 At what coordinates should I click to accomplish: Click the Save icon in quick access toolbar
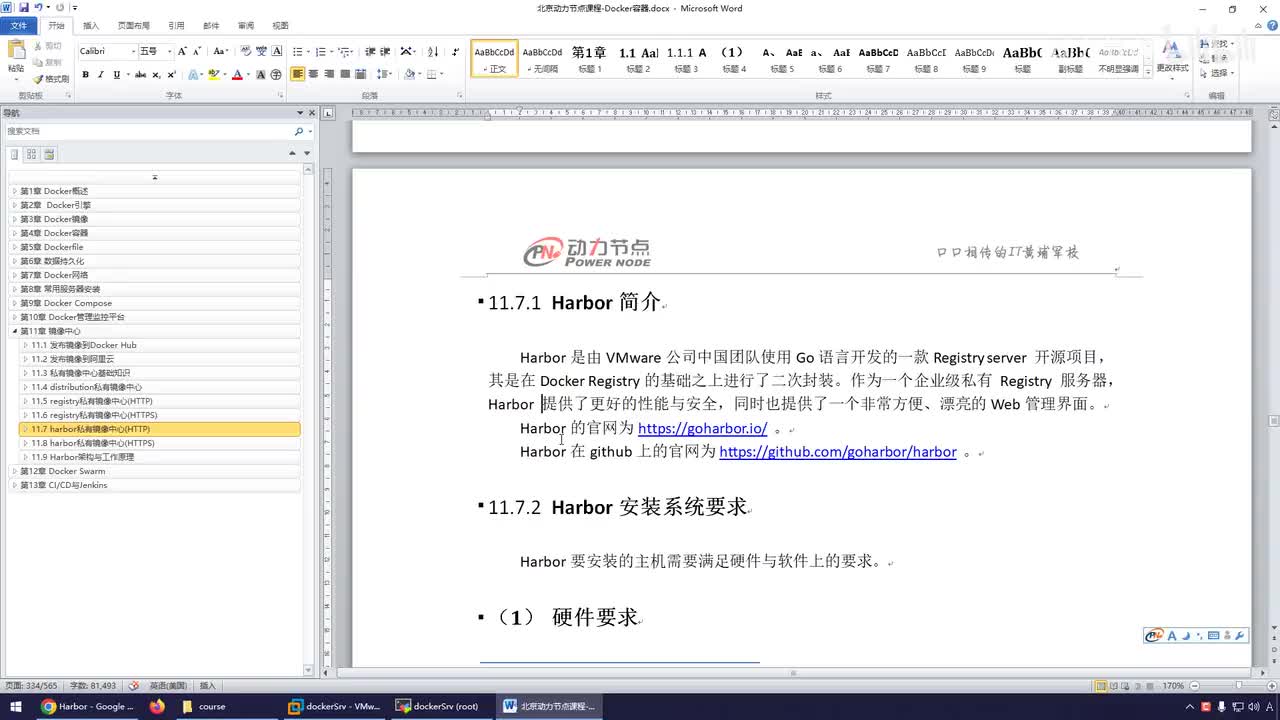[23, 8]
